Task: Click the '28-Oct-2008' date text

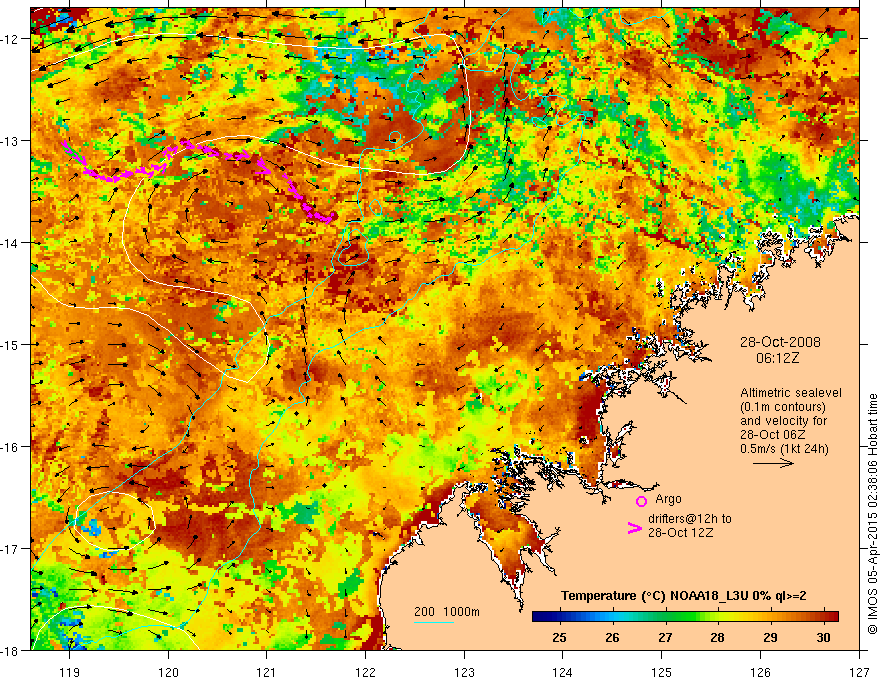Action: click(x=780, y=342)
